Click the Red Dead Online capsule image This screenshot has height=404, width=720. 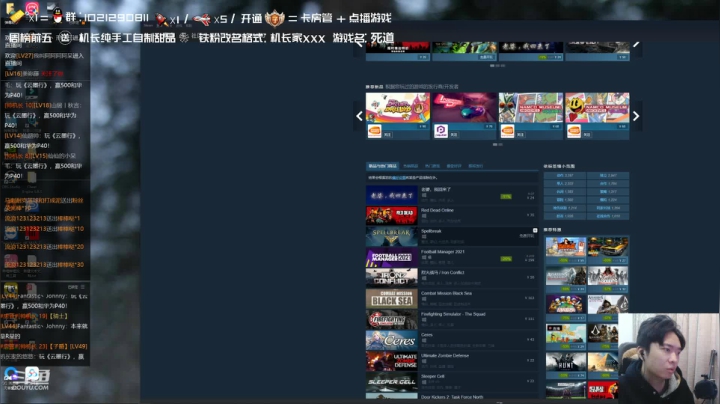tap(392, 215)
